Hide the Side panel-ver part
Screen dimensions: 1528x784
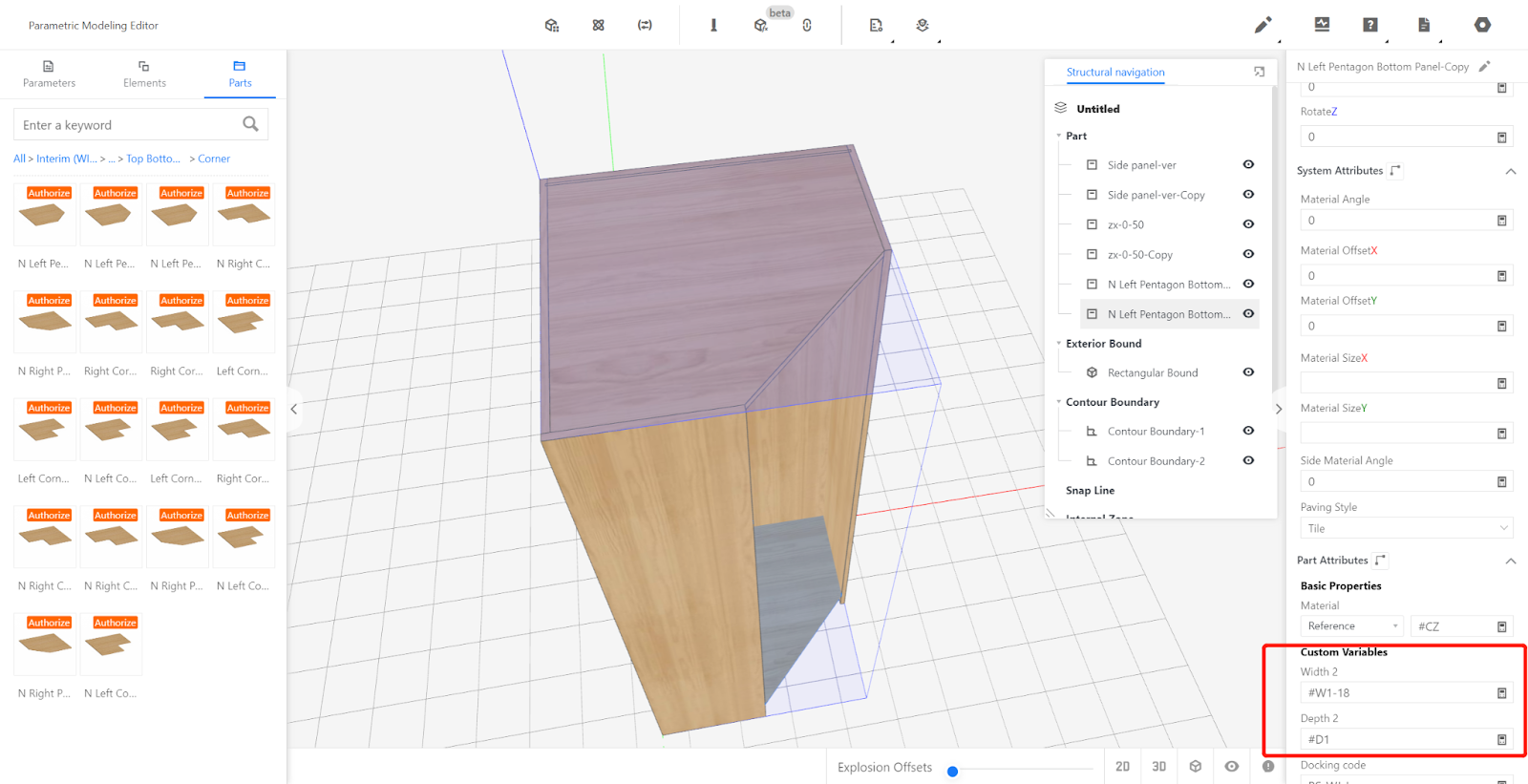click(x=1248, y=165)
